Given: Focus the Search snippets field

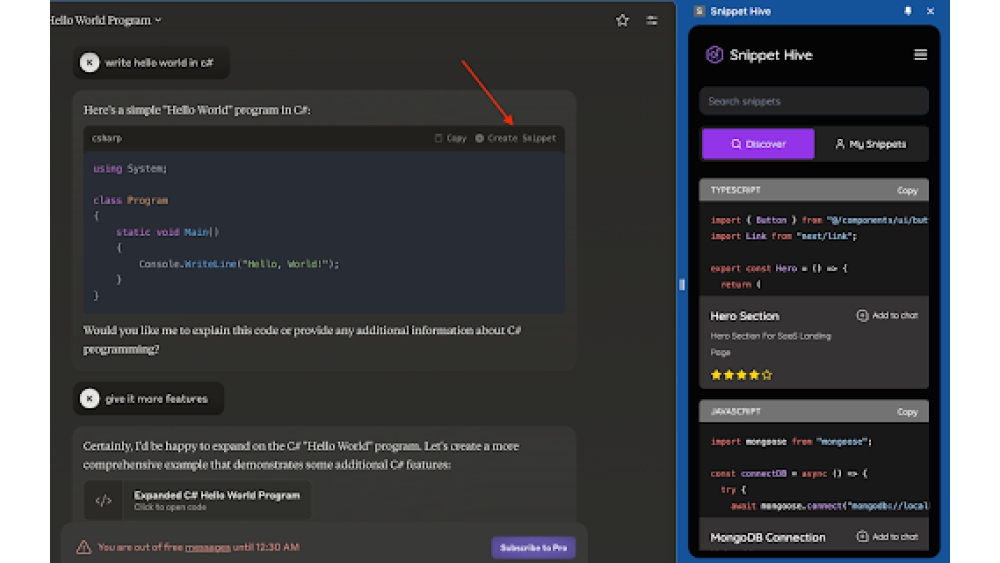Looking at the screenshot, I should tap(814, 101).
